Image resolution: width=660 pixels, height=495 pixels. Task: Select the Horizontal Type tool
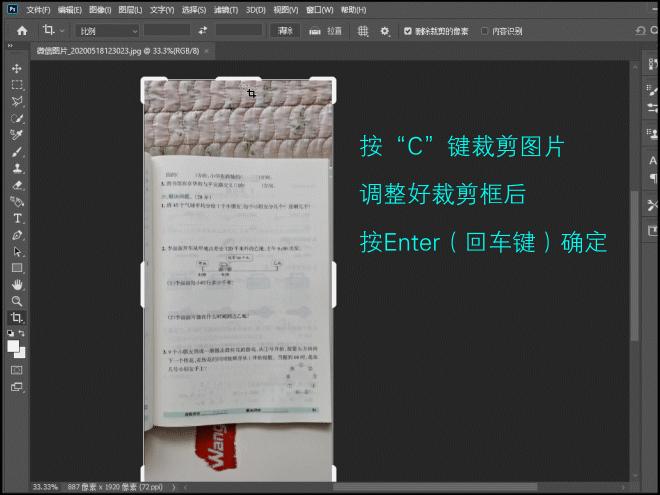[17, 218]
